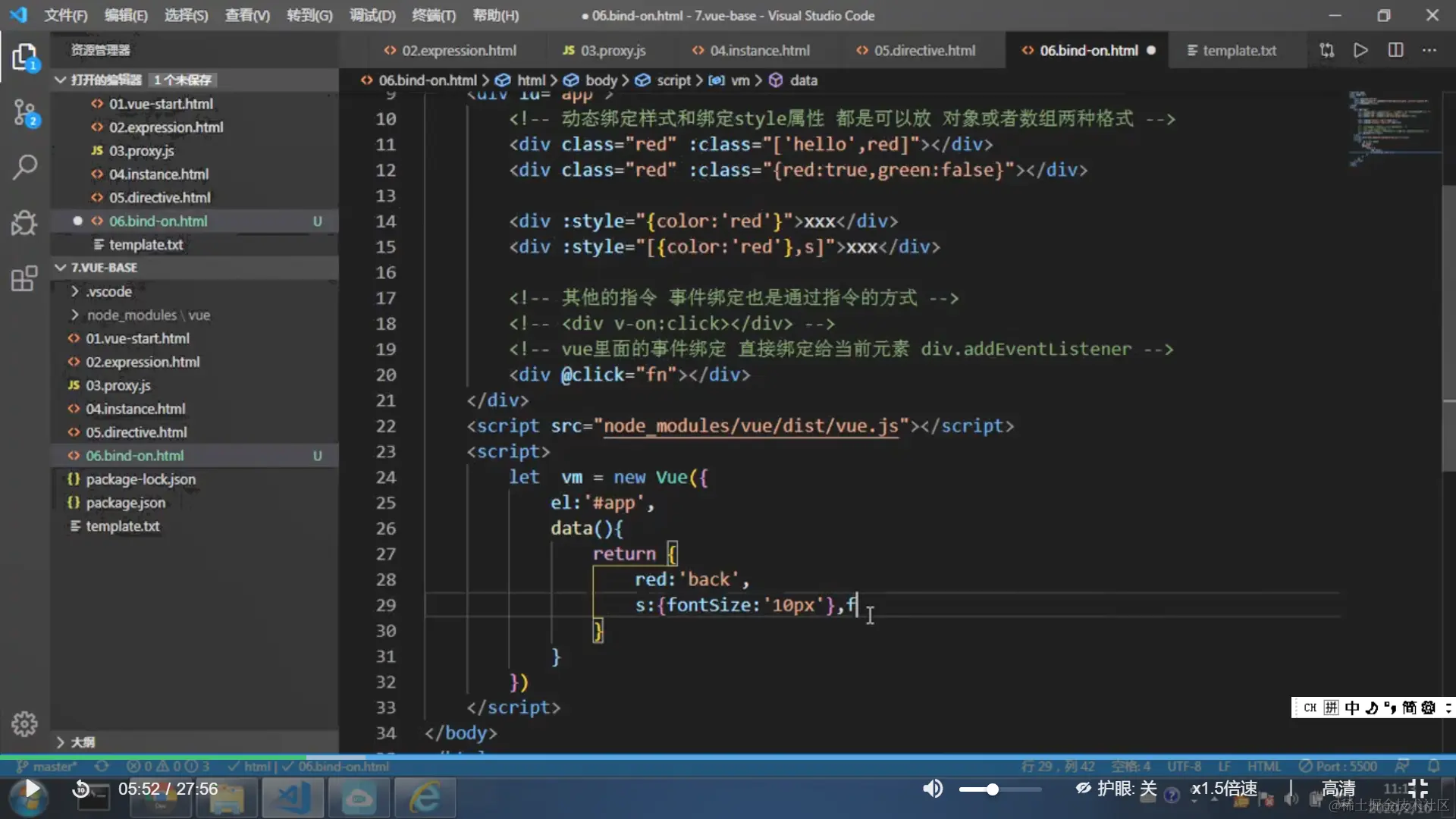The height and width of the screenshot is (819, 1456).
Task: Click the run play icon in editor toolbar
Action: 1360,50
